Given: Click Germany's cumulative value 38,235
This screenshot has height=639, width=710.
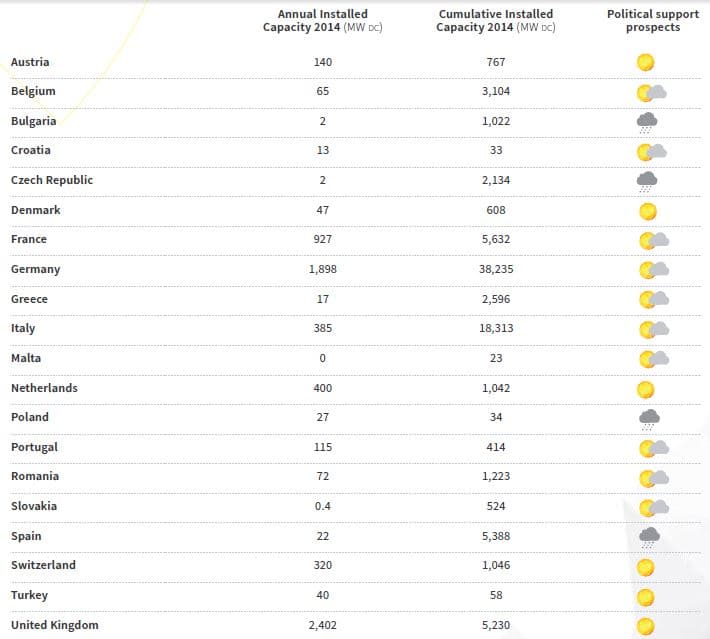Looking at the screenshot, I should (496, 270).
